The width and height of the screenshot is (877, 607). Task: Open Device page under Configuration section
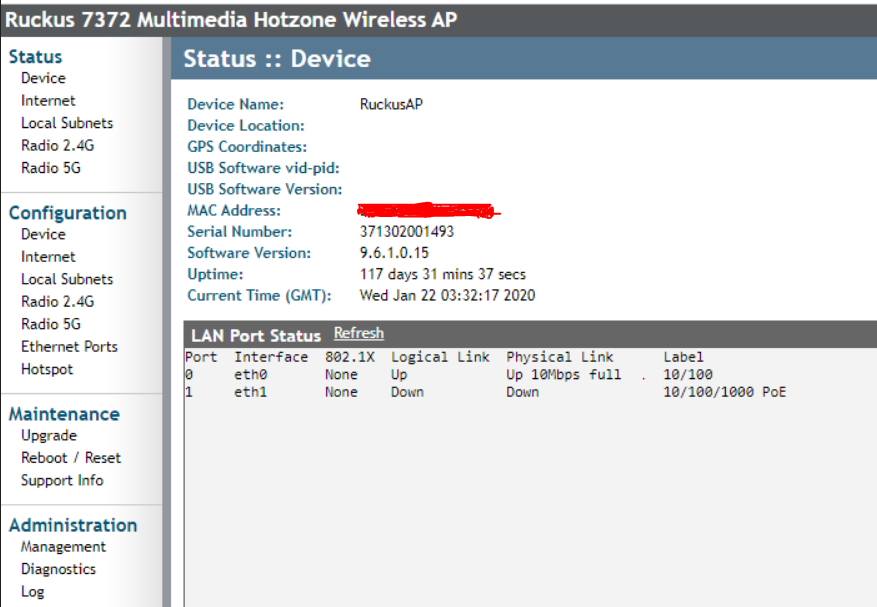click(x=43, y=234)
